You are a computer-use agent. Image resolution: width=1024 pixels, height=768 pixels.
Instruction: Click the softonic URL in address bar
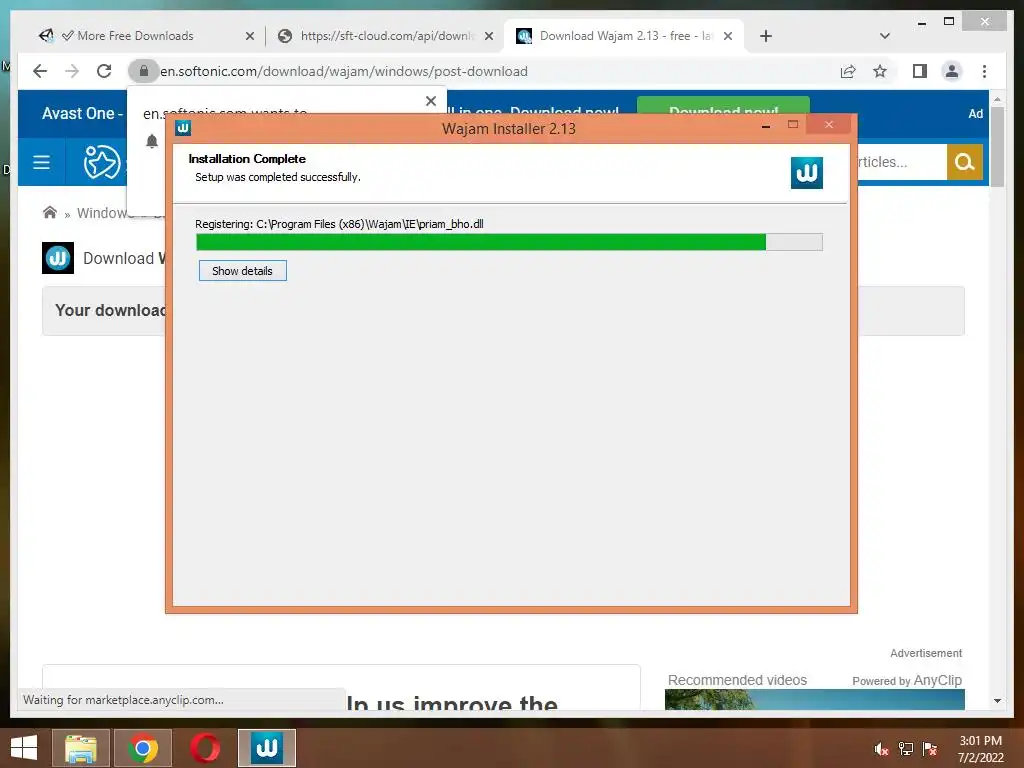tap(344, 71)
